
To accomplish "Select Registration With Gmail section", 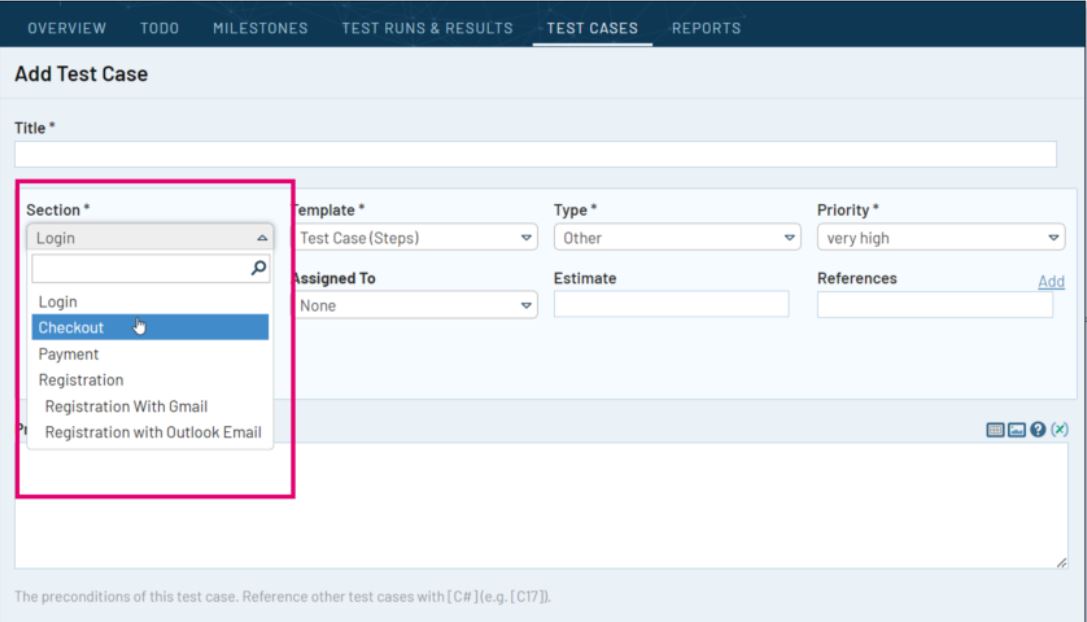I will point(126,406).
